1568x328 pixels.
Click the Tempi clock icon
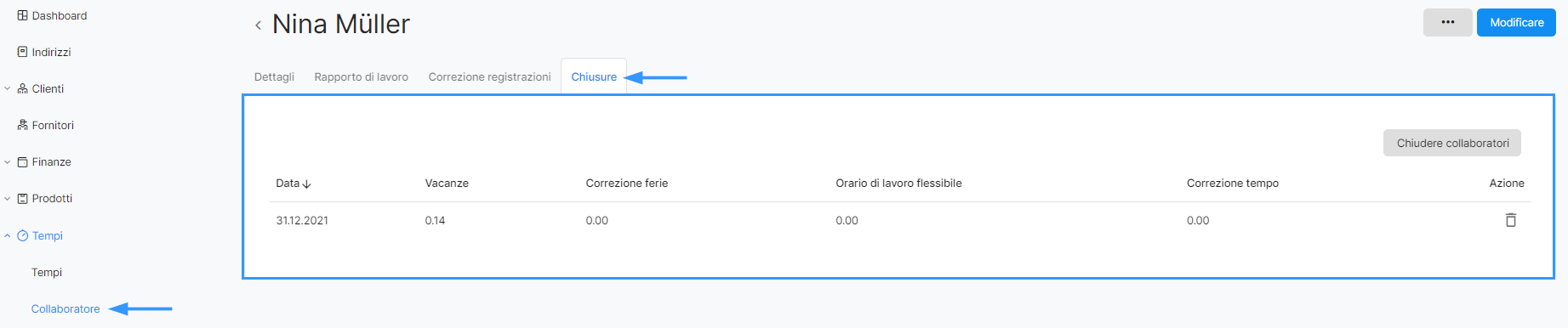[23, 235]
